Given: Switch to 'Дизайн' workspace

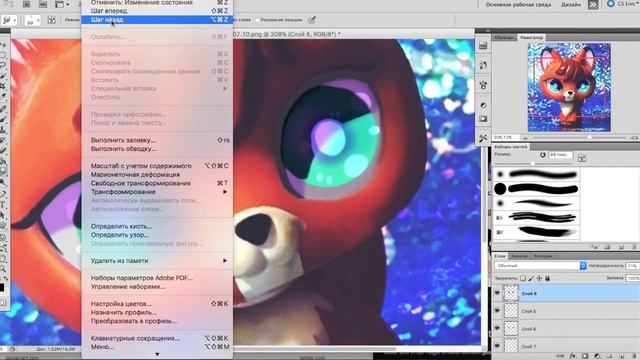Looking at the screenshot, I should pyautogui.click(x=571, y=4).
